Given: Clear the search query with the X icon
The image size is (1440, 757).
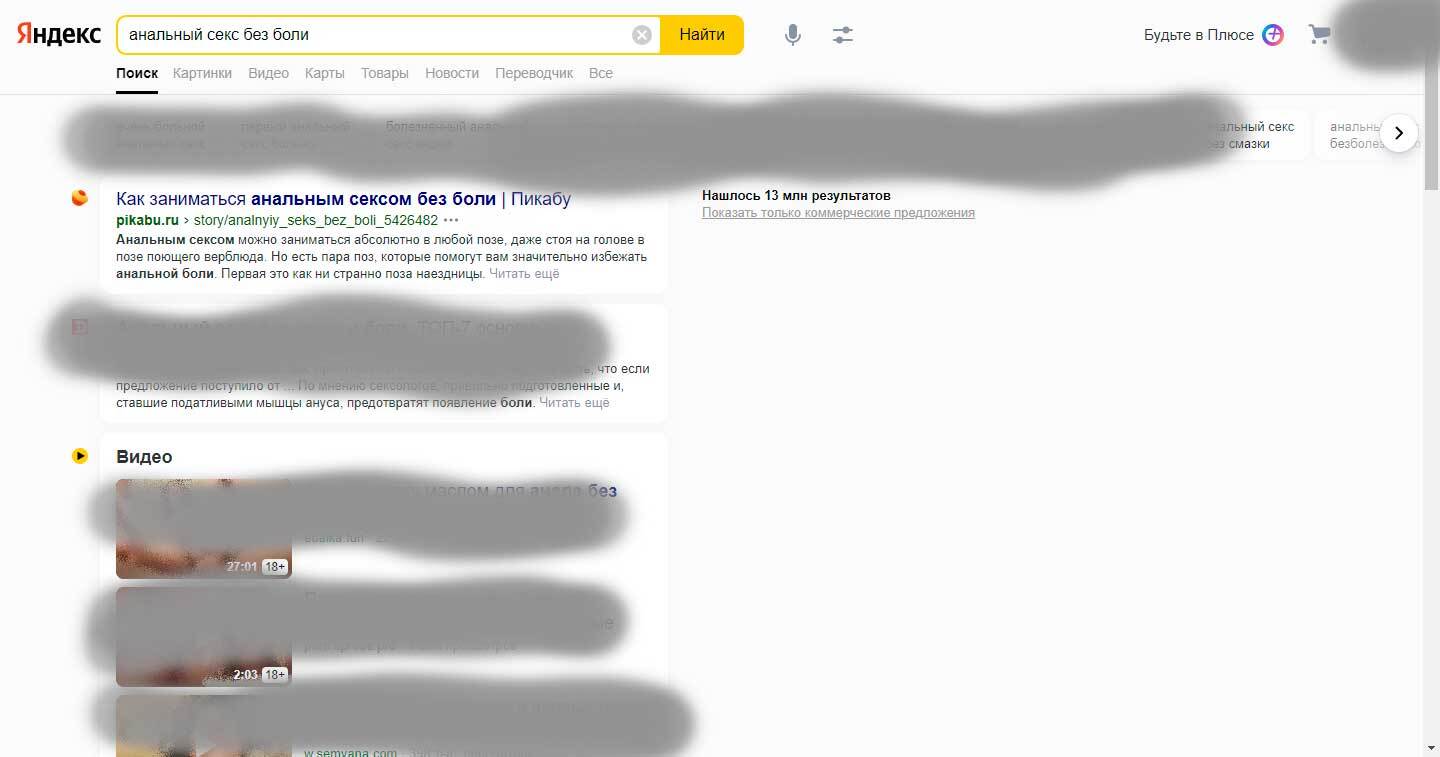Looking at the screenshot, I should coord(642,35).
